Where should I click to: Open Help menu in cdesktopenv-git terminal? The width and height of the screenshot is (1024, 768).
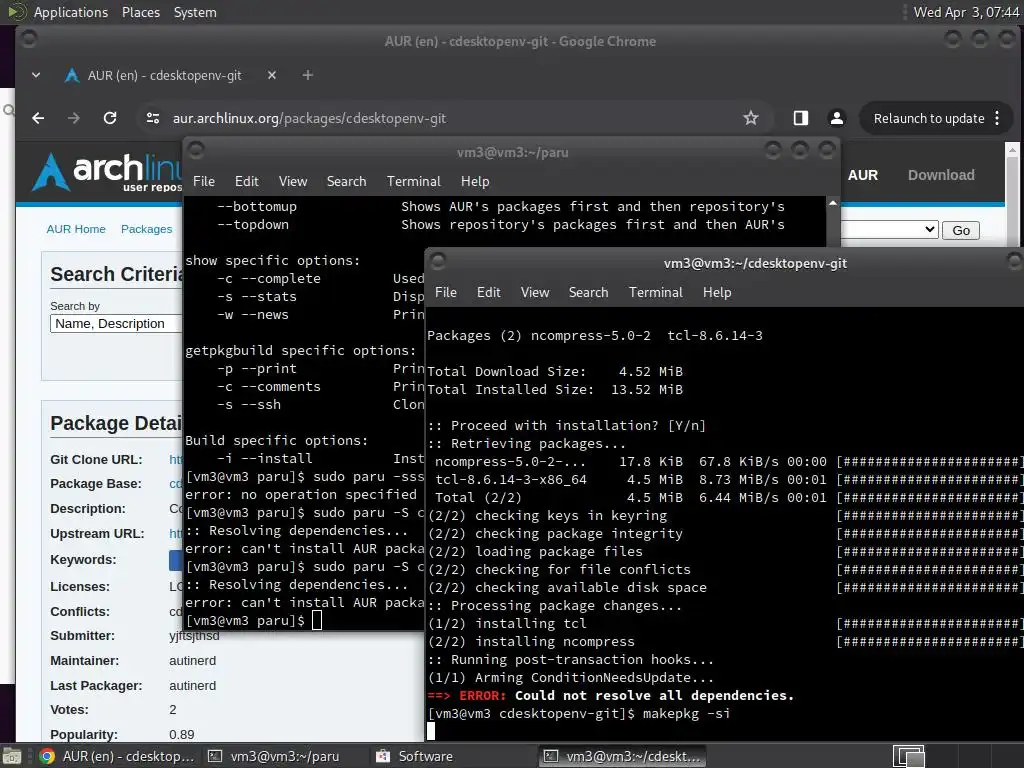[x=717, y=293]
